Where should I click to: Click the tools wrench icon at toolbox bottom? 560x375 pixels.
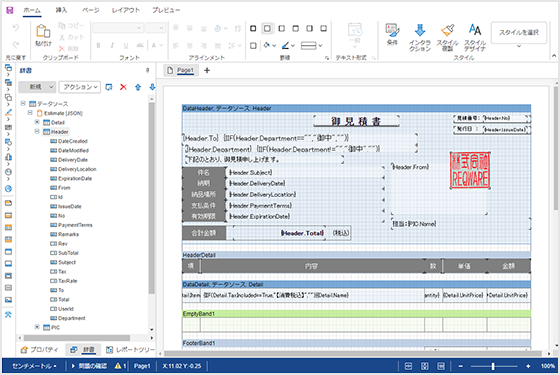[x=8, y=314]
